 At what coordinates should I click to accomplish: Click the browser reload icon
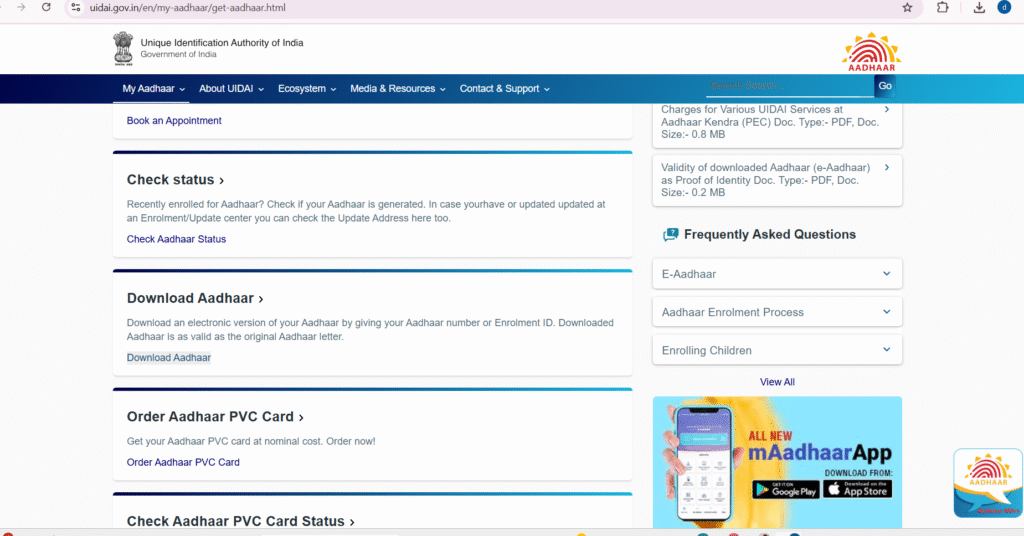(x=46, y=7)
